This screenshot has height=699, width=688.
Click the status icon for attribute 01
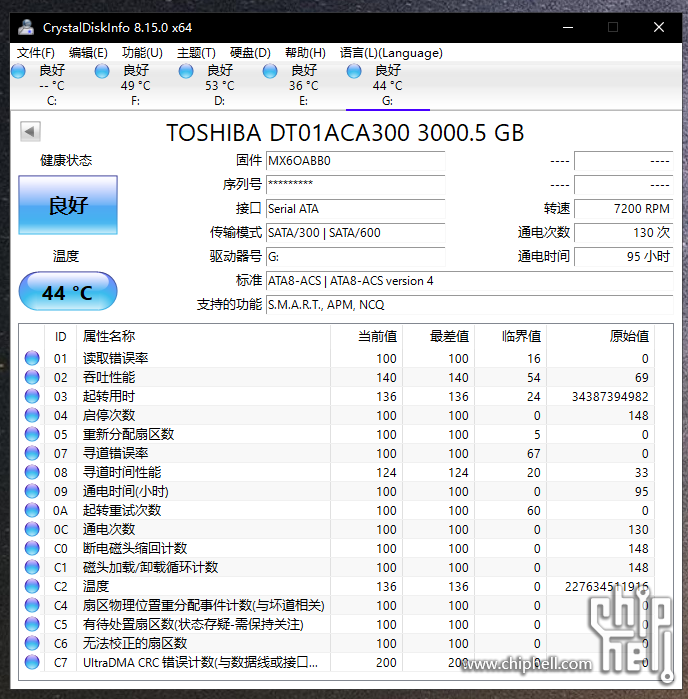32,358
